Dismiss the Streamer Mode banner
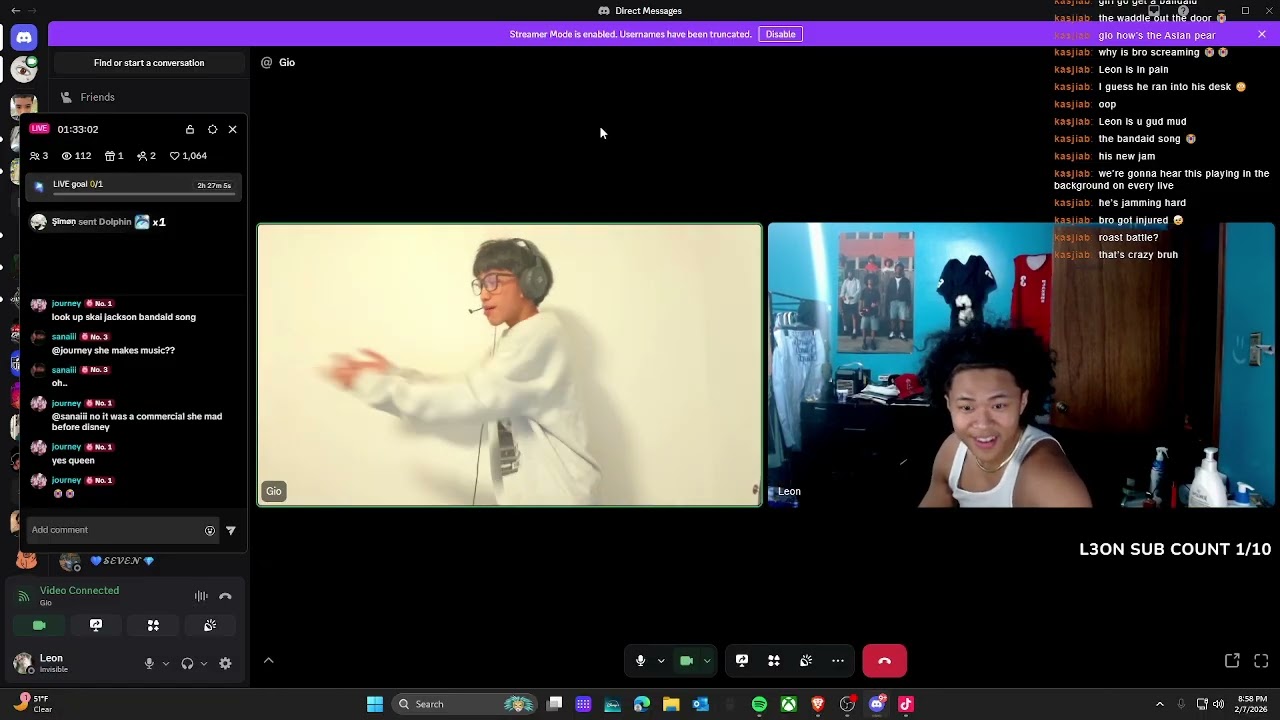The height and width of the screenshot is (720, 1280). click(1262, 34)
